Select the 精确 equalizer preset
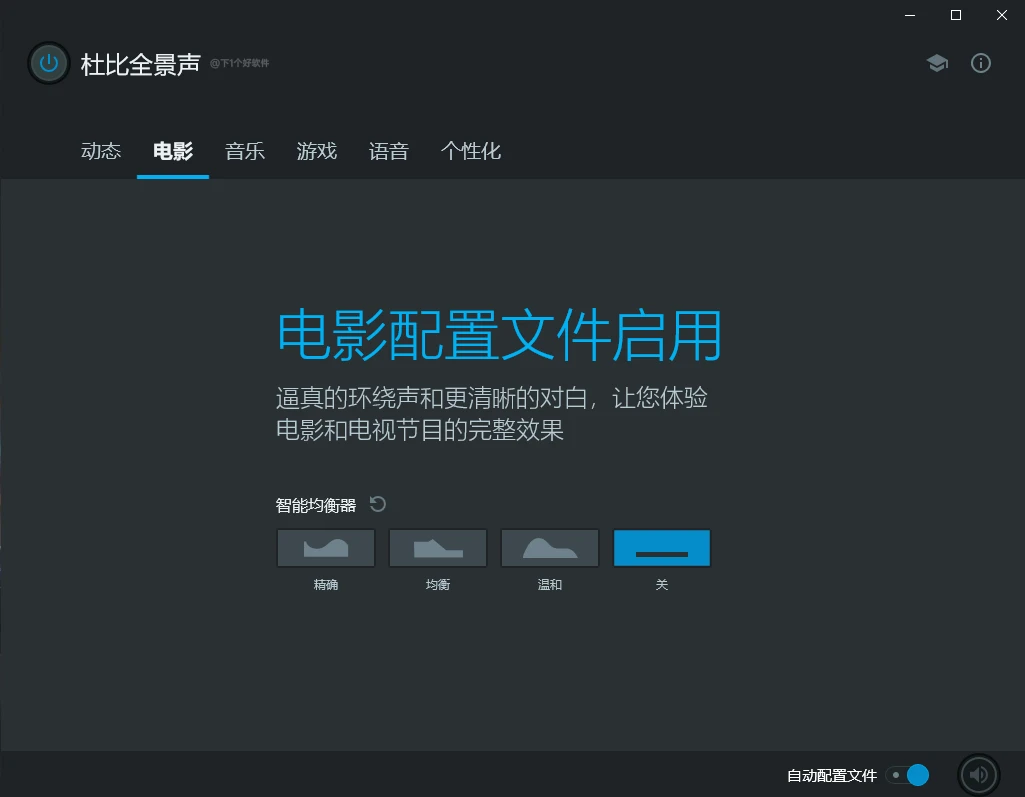The width and height of the screenshot is (1025, 797). point(326,548)
